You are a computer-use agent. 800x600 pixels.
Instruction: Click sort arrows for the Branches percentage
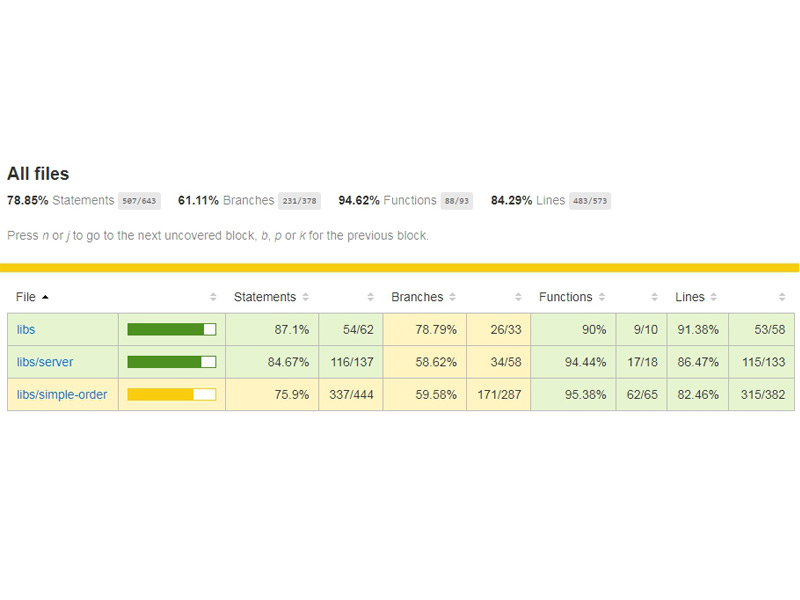tap(453, 297)
